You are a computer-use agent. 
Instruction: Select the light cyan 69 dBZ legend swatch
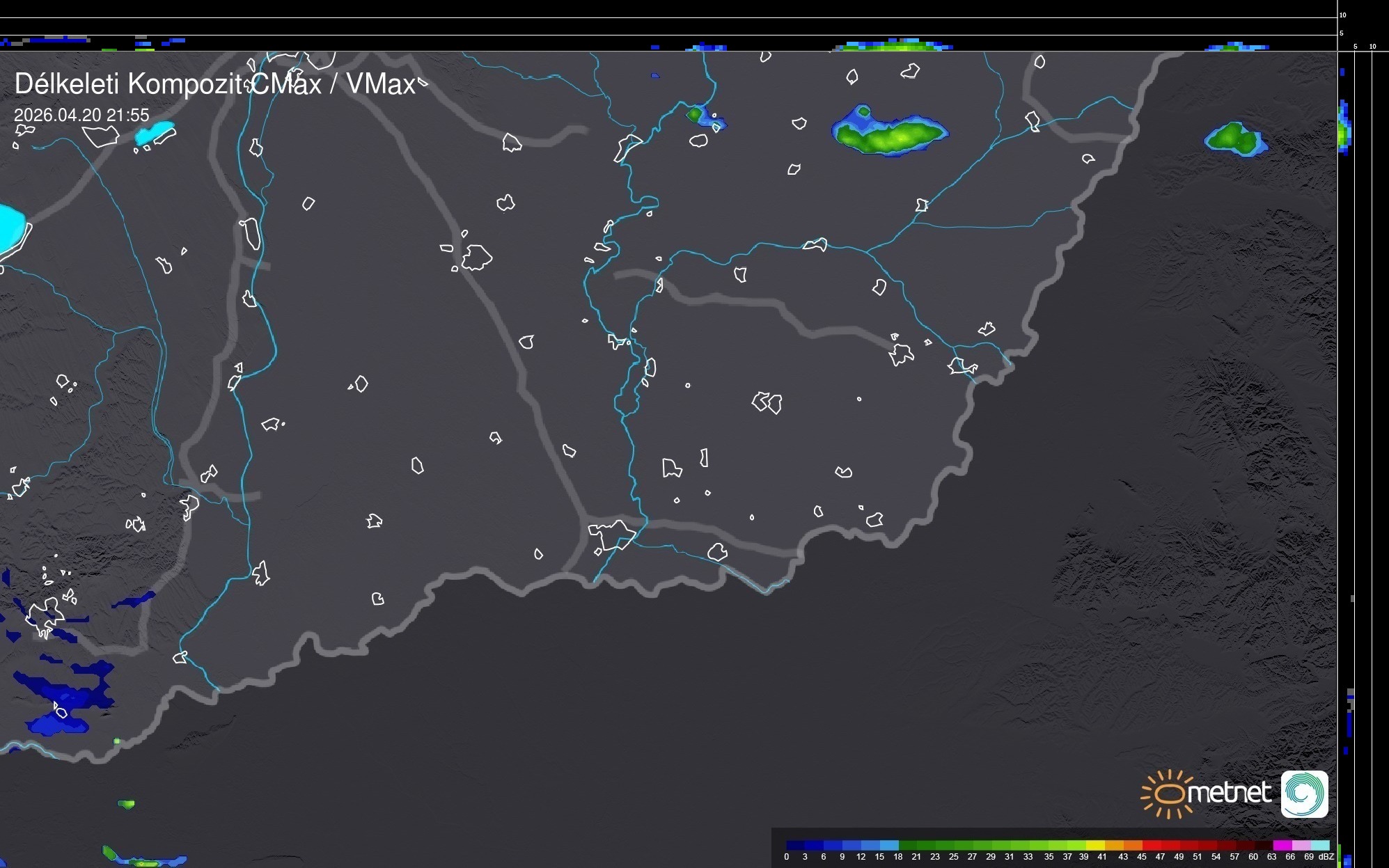click(1319, 845)
